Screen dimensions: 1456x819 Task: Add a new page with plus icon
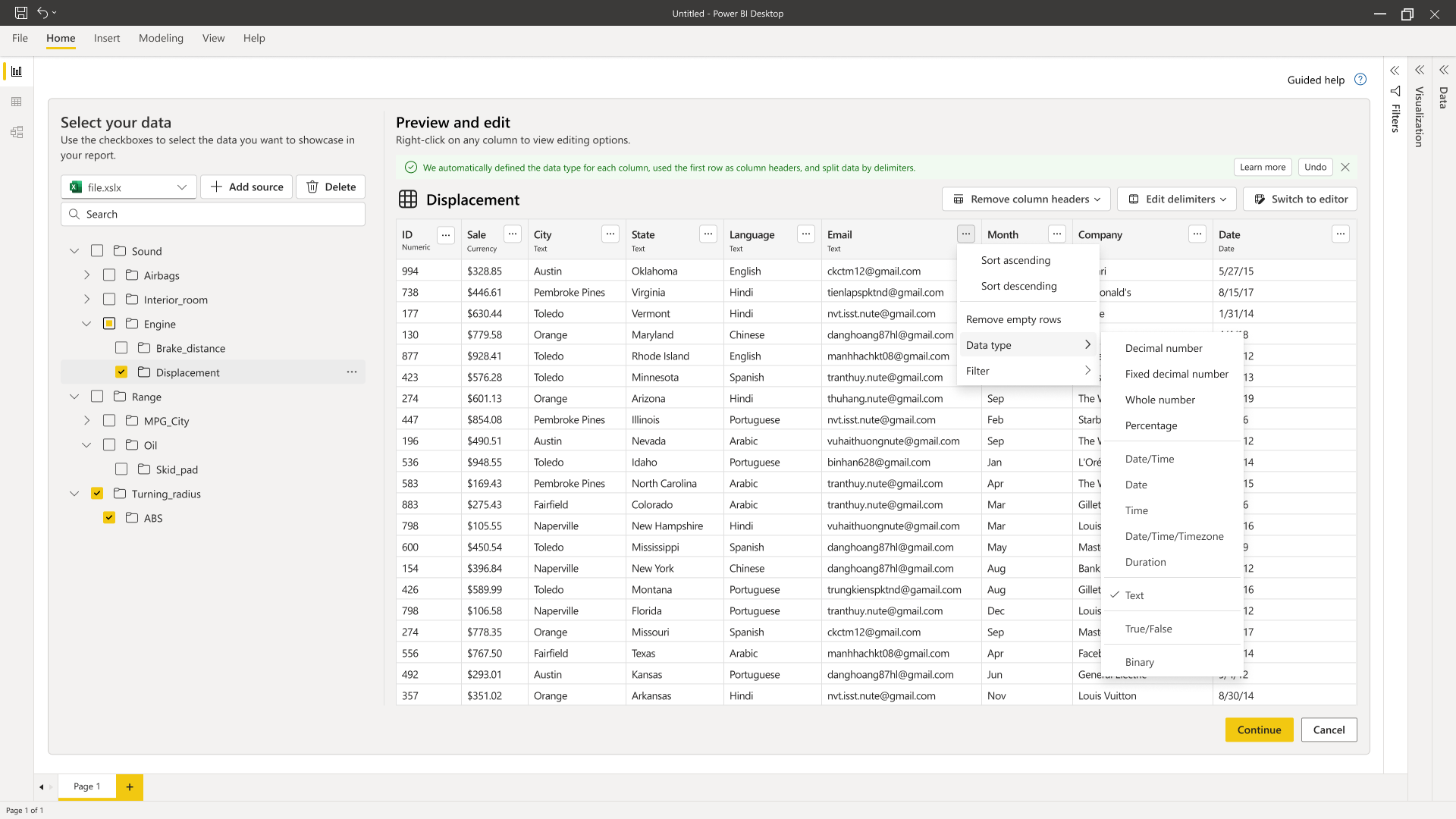tap(130, 787)
